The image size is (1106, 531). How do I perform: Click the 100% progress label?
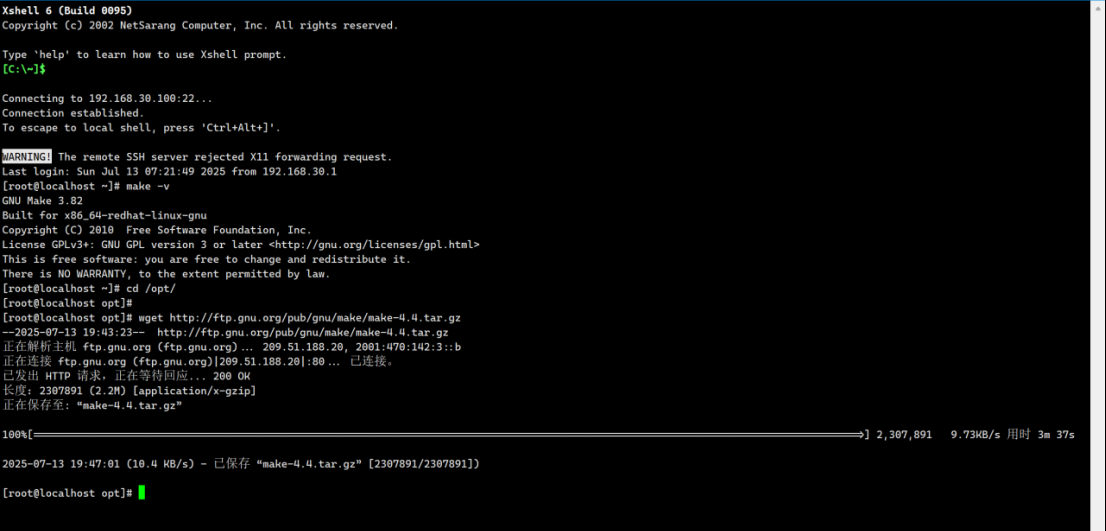[14, 434]
